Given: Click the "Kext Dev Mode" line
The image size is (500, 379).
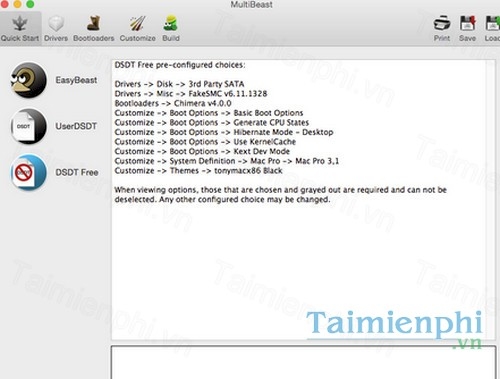Looking at the screenshot, I should pyautogui.click(x=202, y=151).
